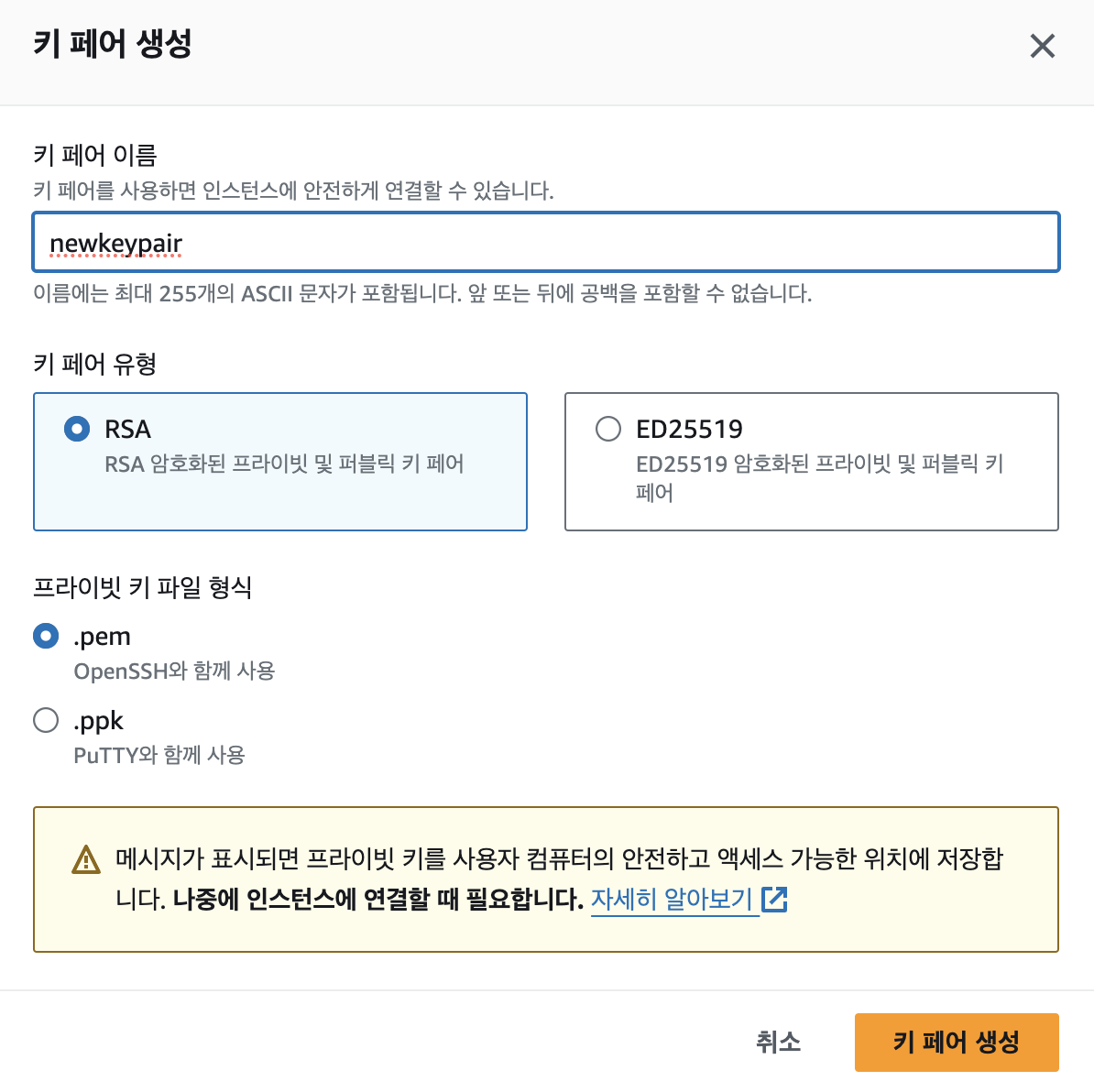Screen dimensions: 1094x1092
Task: Click the .pem option label text
Action: coord(102,637)
